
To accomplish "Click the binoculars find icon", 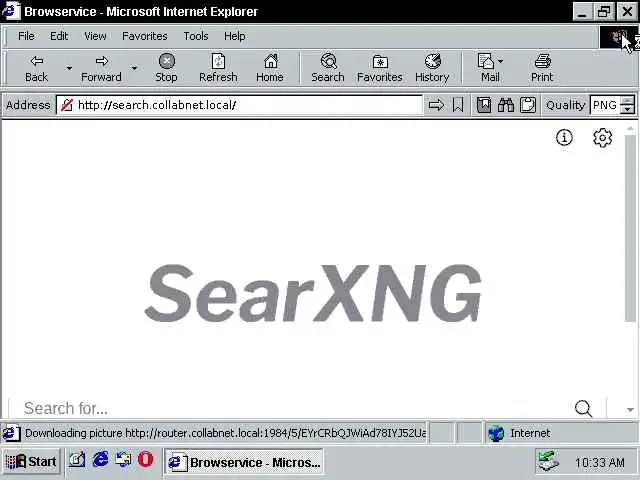I will point(506,105).
